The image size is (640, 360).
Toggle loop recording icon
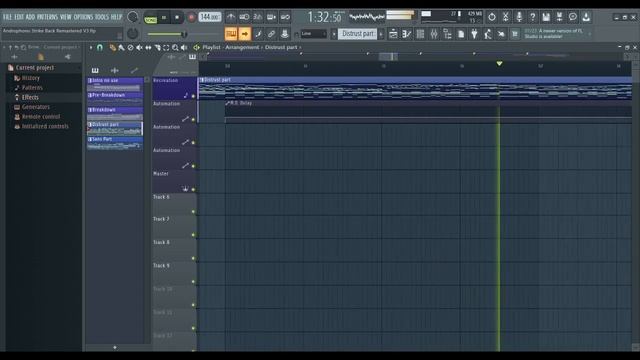(285, 17)
